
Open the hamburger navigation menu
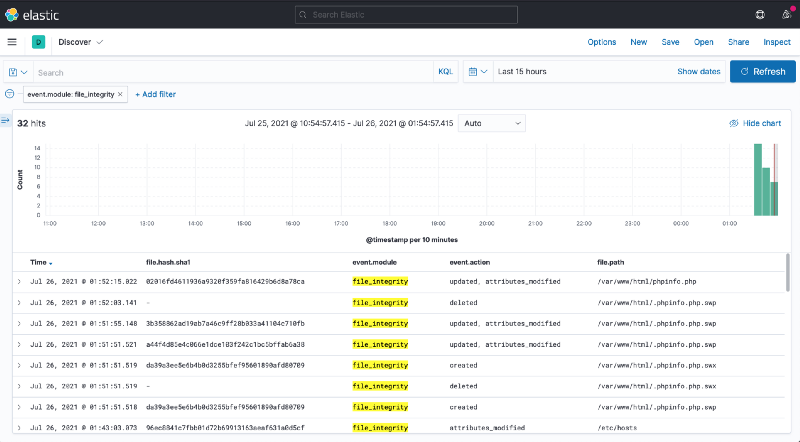click(x=12, y=42)
